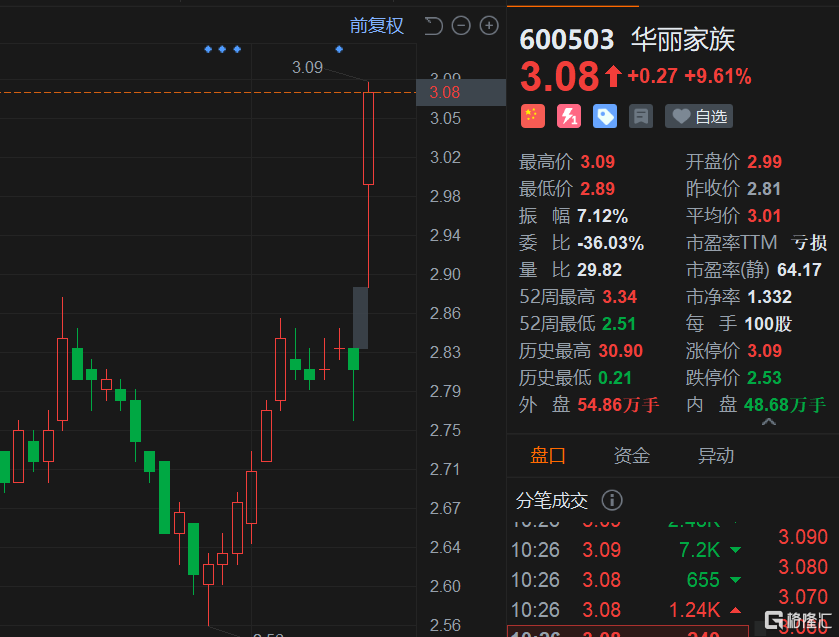The width and height of the screenshot is (839, 637).
Task: Click the +9.61% change percentage
Action: [x=718, y=77]
